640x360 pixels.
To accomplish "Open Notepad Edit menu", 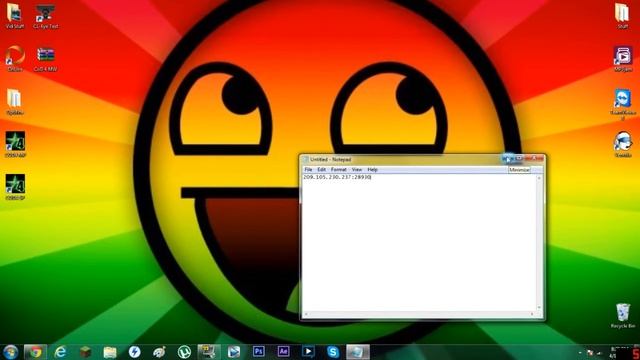I will [x=322, y=169].
